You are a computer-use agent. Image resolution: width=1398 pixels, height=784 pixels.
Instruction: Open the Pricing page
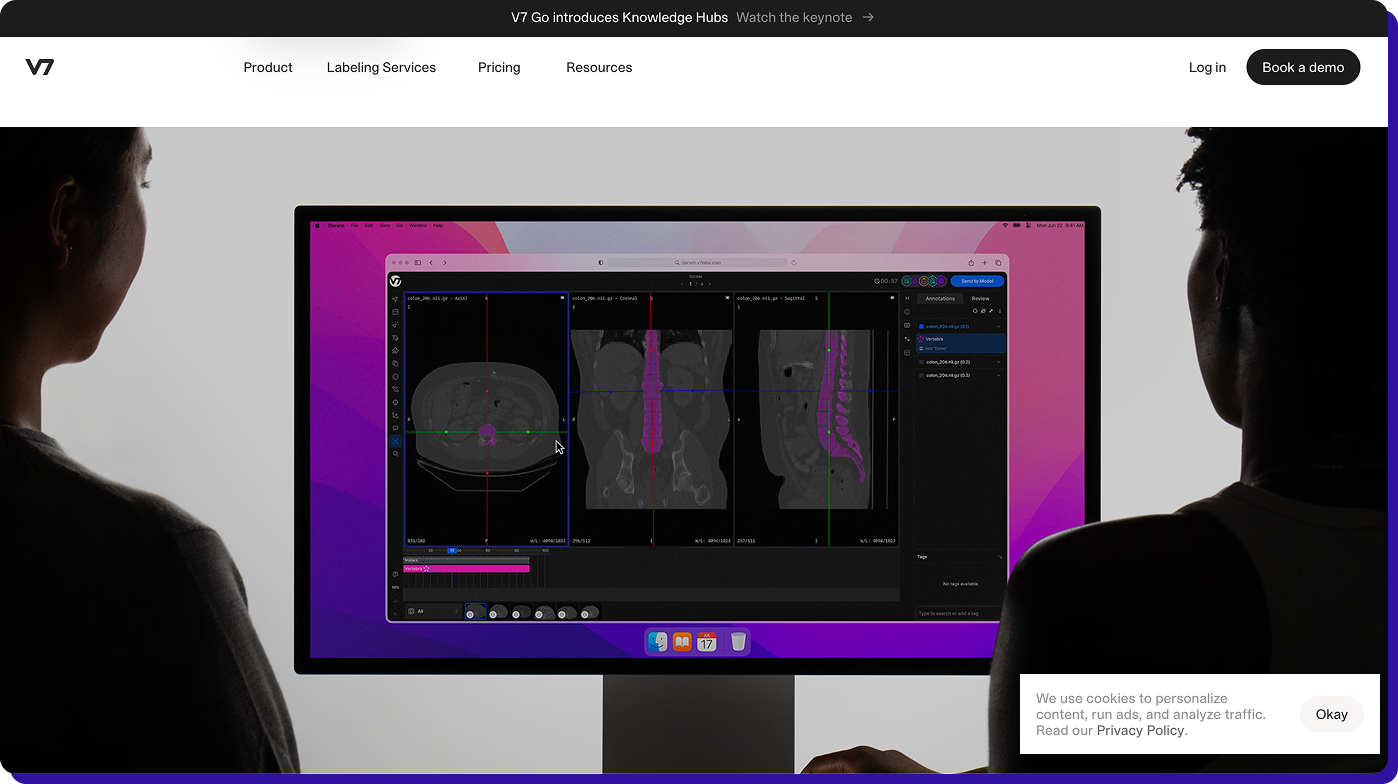point(499,67)
